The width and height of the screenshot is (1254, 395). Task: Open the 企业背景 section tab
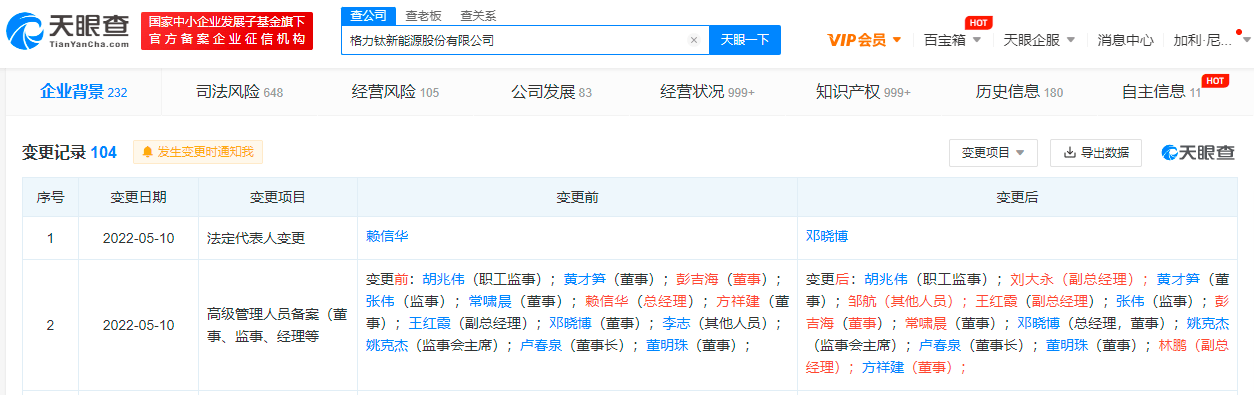(x=83, y=92)
